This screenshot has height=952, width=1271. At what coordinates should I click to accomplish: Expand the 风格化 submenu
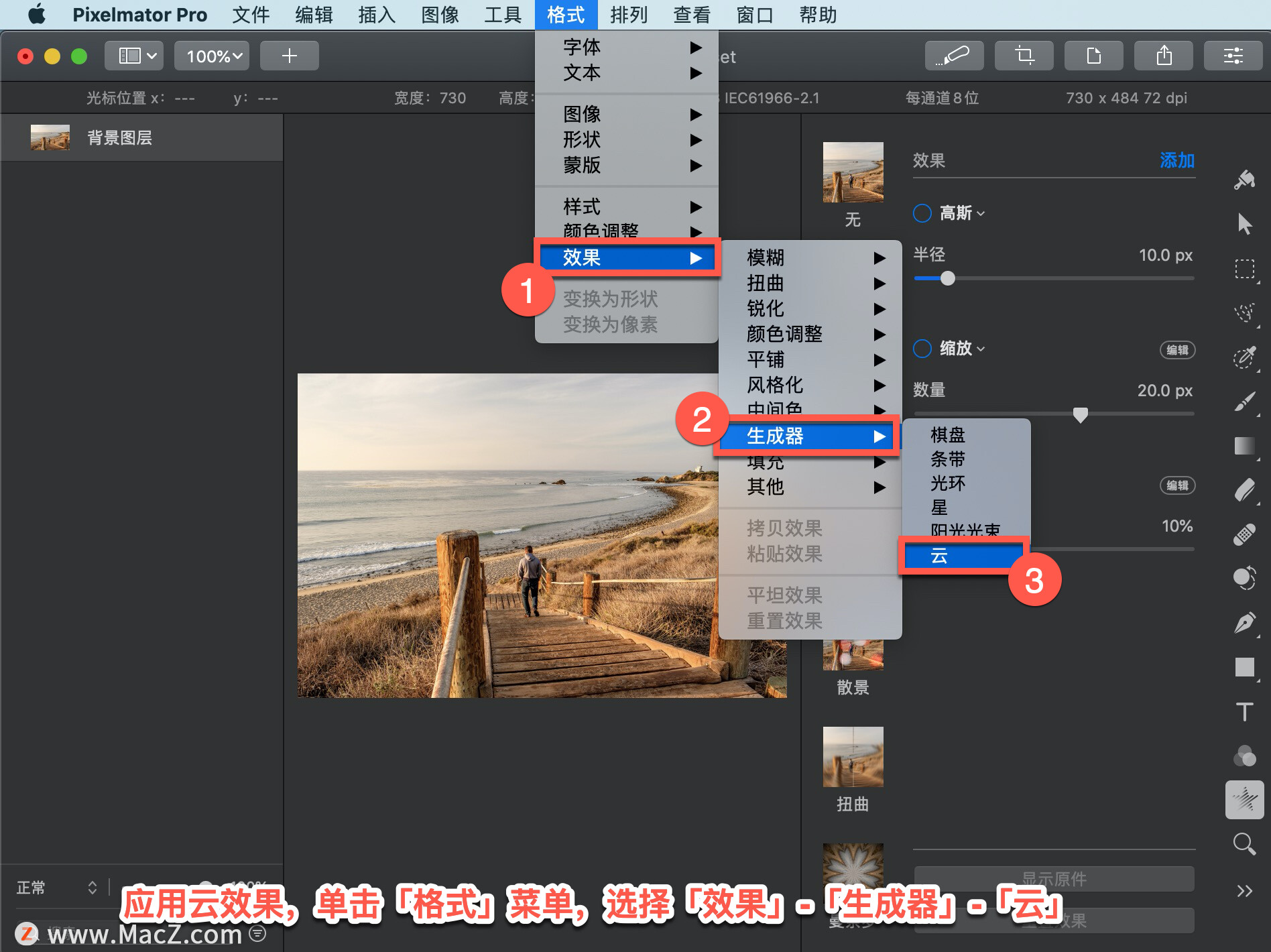pyautogui.click(x=810, y=385)
